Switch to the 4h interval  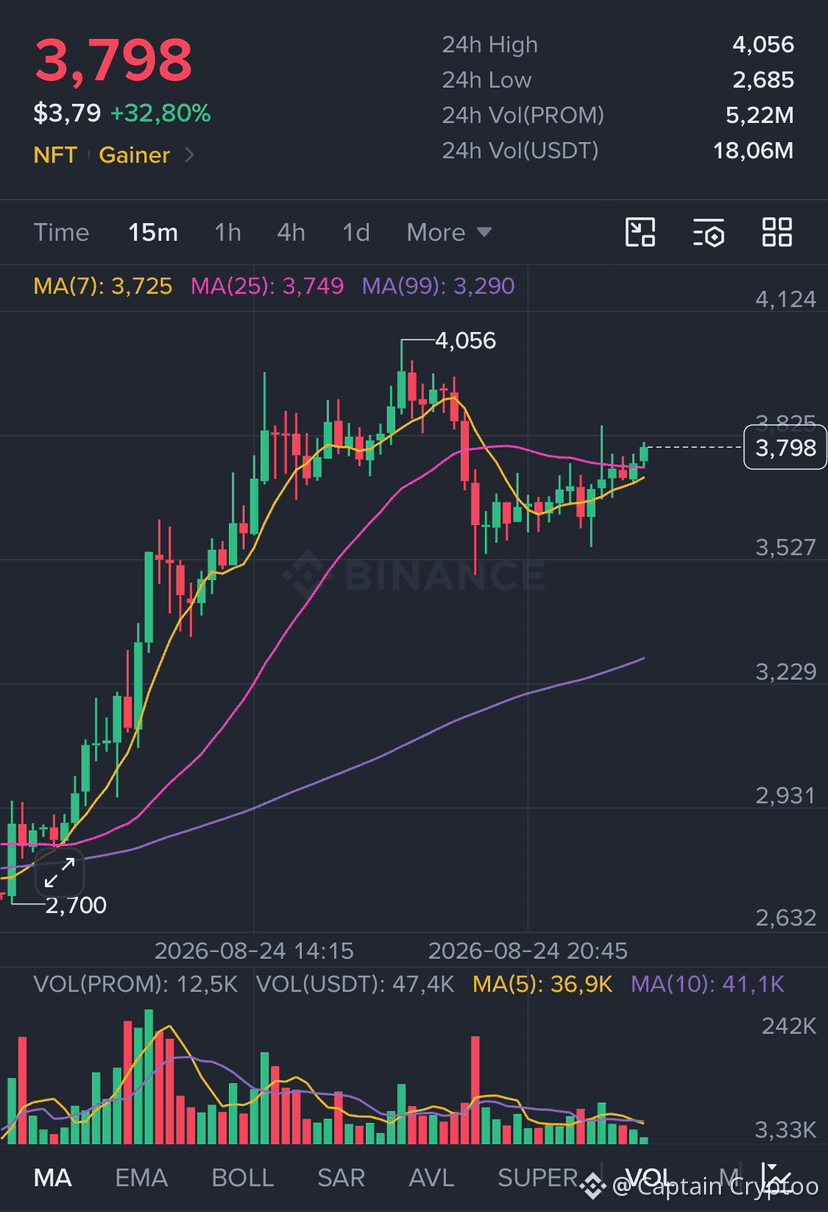click(x=291, y=232)
